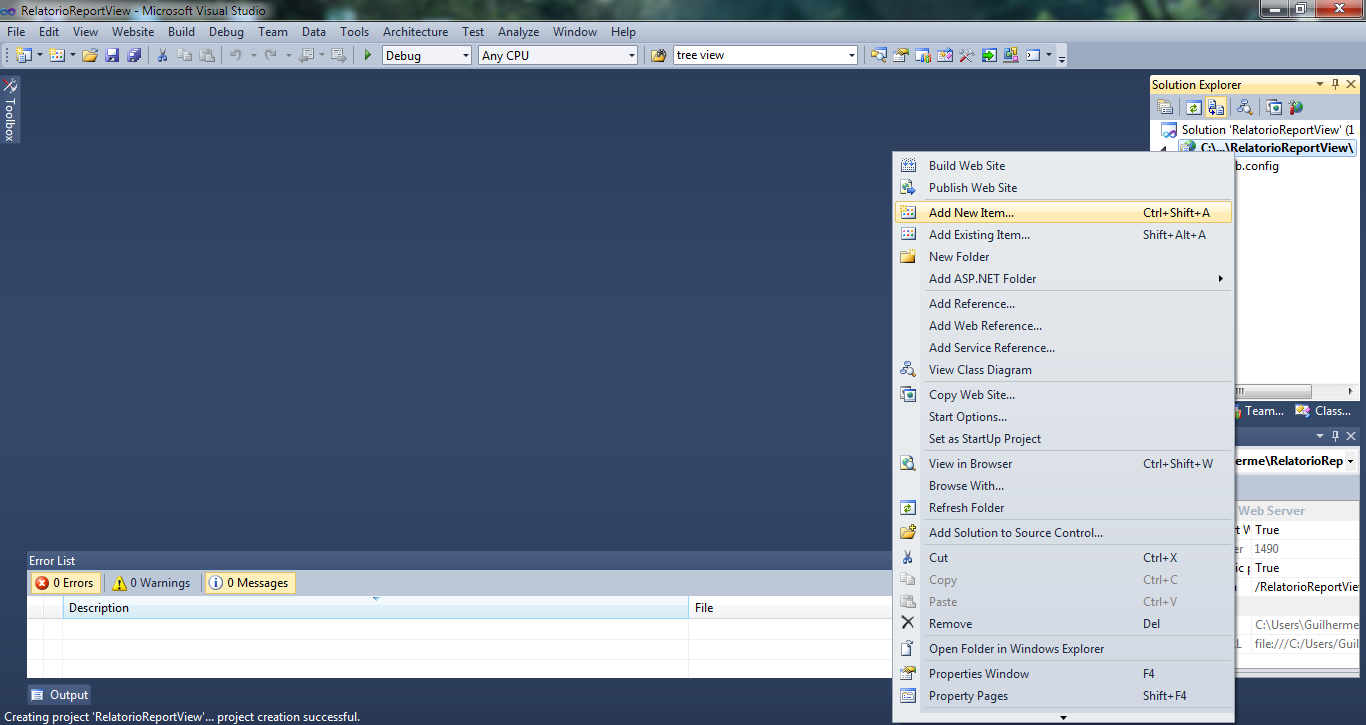Open the Add New Item icon's dropdown arrow
Screen dimensions: 1366x725
click(73, 55)
